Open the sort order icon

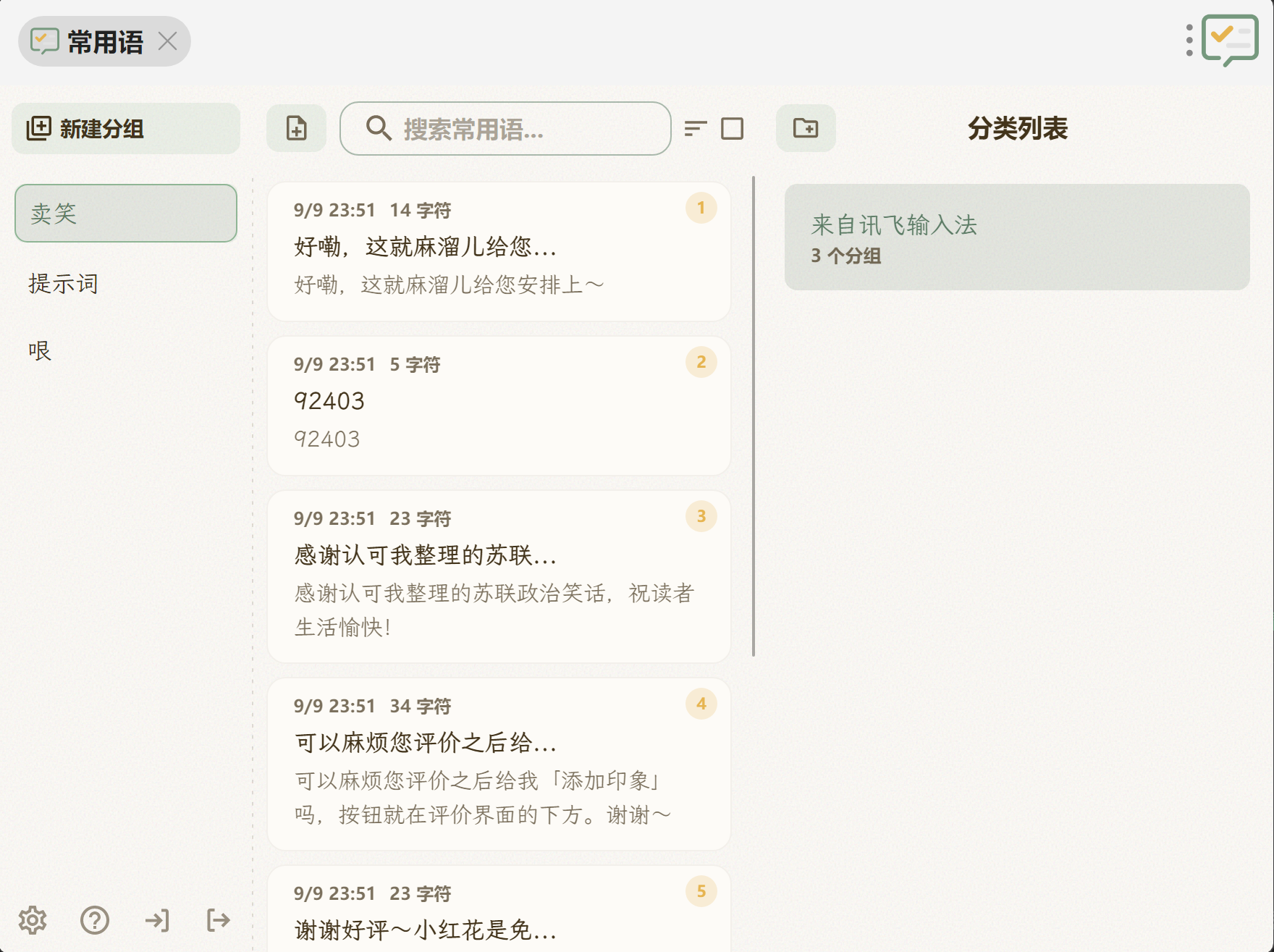coord(695,128)
